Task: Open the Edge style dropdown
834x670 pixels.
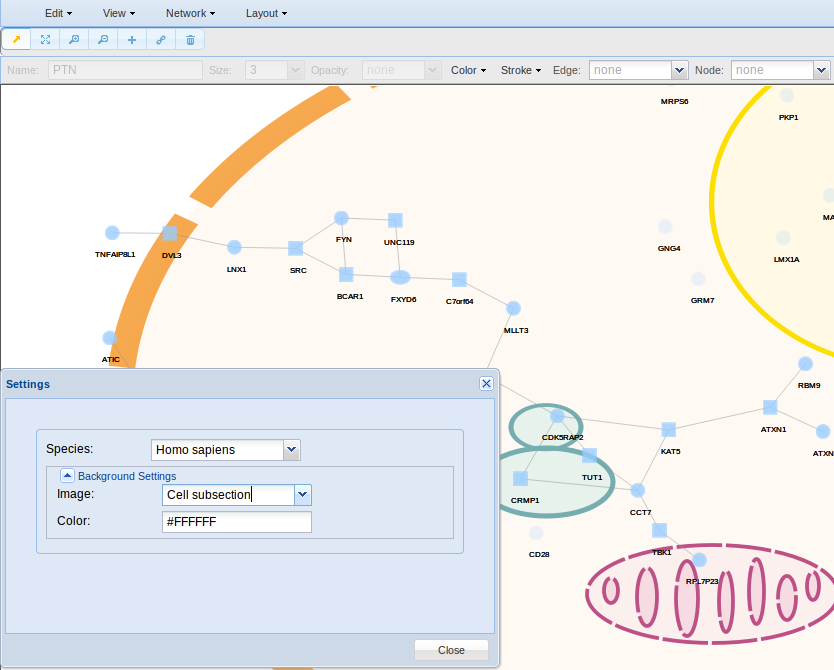Action: [x=680, y=70]
